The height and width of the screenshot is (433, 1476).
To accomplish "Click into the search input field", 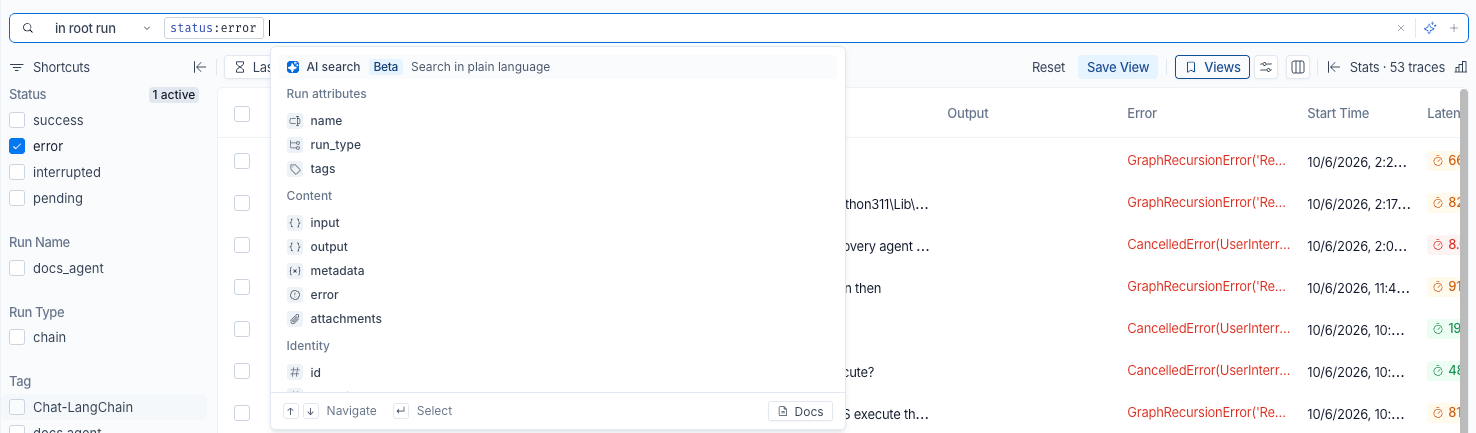I will [x=830, y=28].
